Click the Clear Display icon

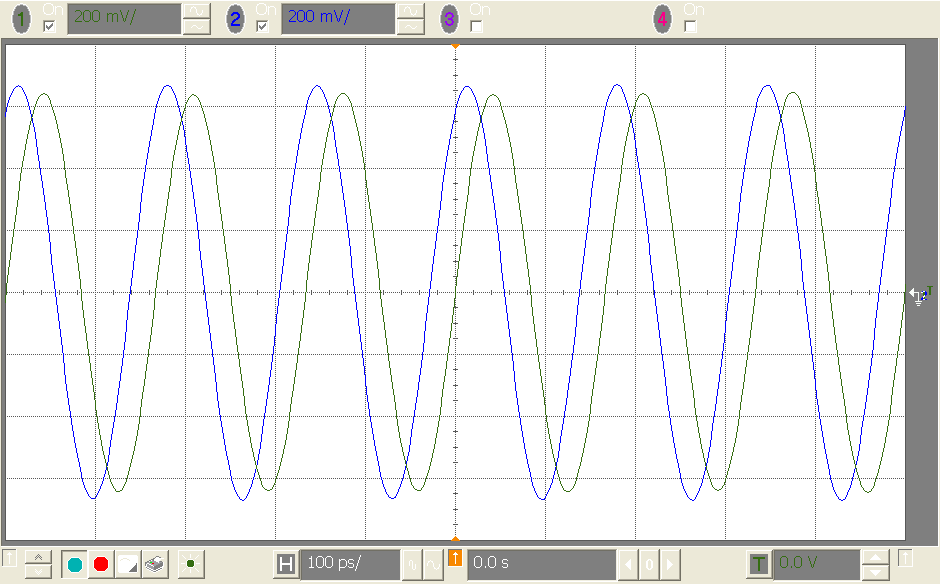127,564
